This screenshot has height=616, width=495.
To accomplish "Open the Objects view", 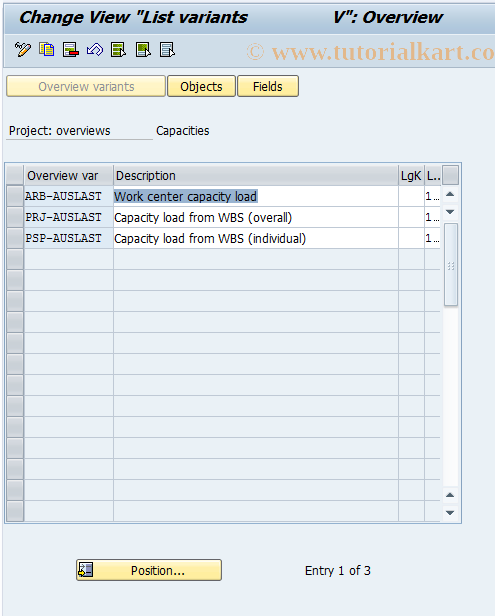I will 201,86.
